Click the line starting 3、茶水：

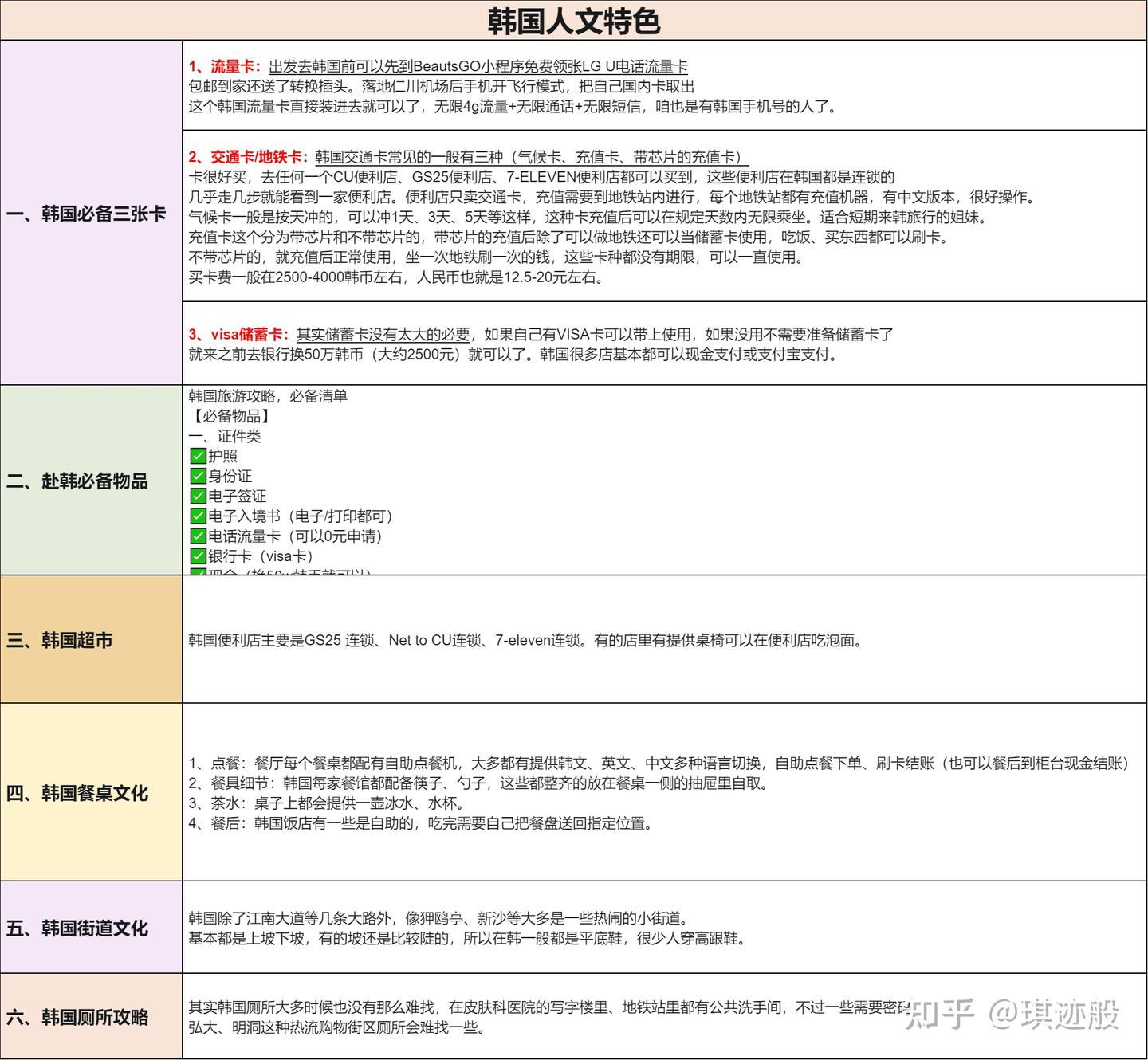pyautogui.click(x=327, y=803)
